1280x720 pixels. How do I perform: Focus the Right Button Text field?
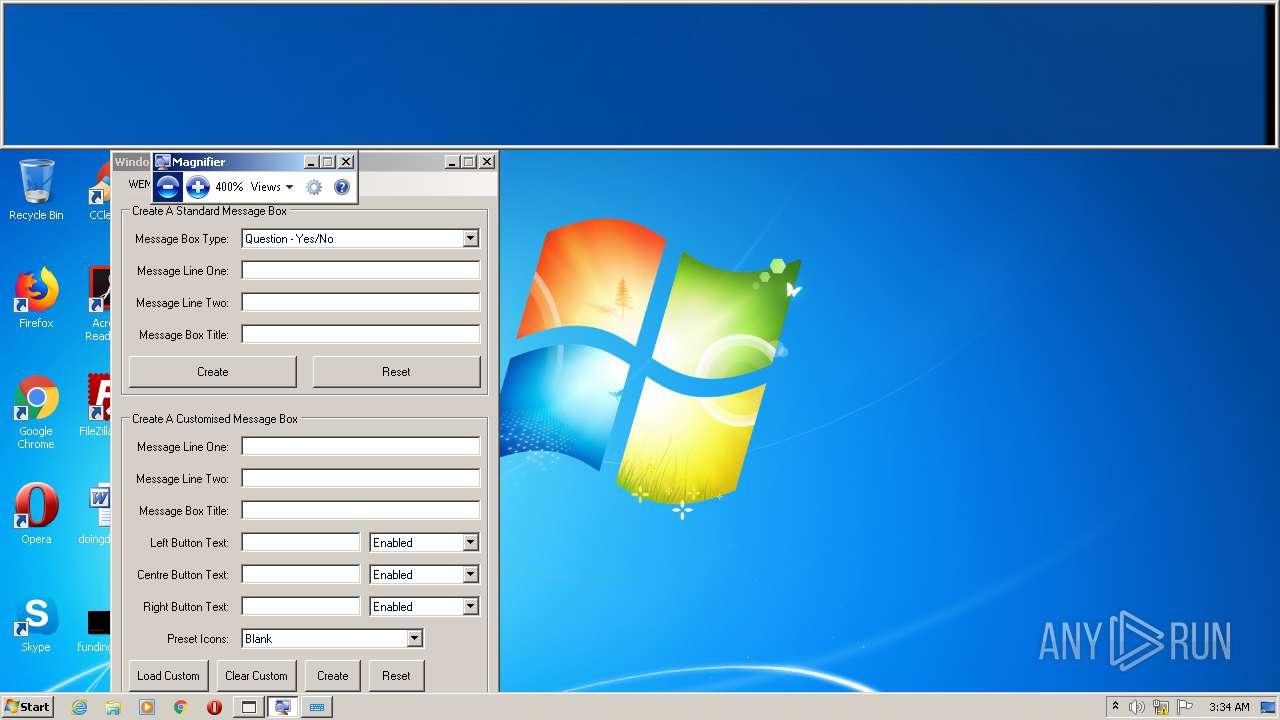tap(301, 606)
